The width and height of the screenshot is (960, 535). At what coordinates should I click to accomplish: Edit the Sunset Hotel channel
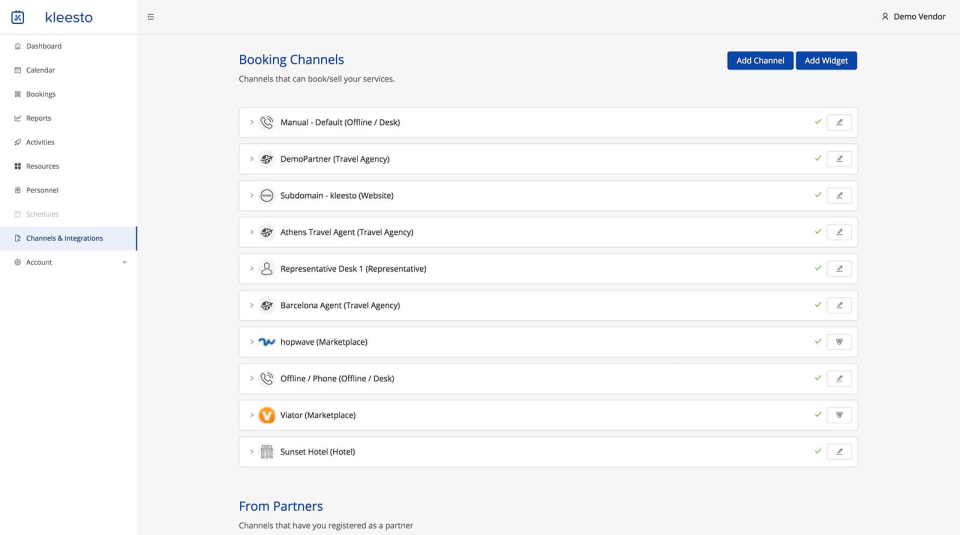(x=839, y=452)
